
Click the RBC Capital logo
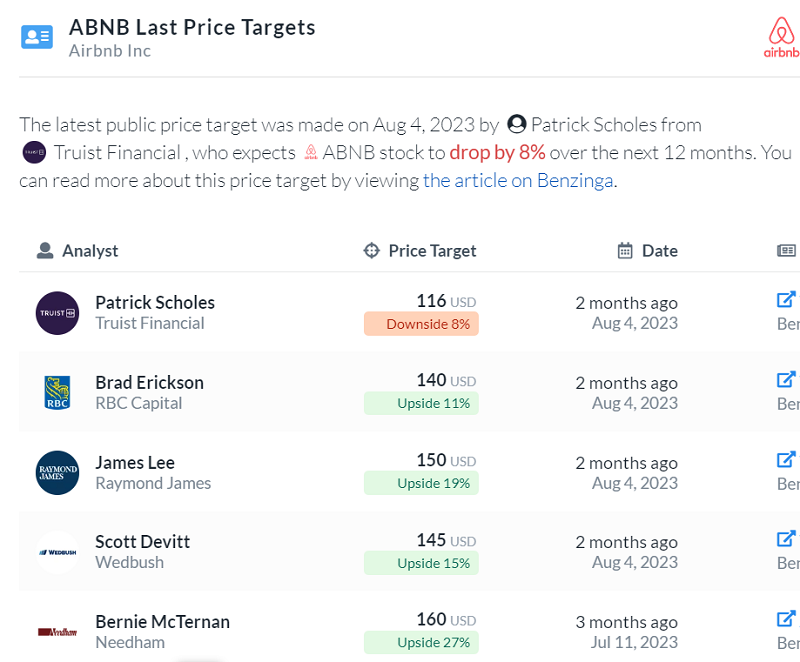57,393
